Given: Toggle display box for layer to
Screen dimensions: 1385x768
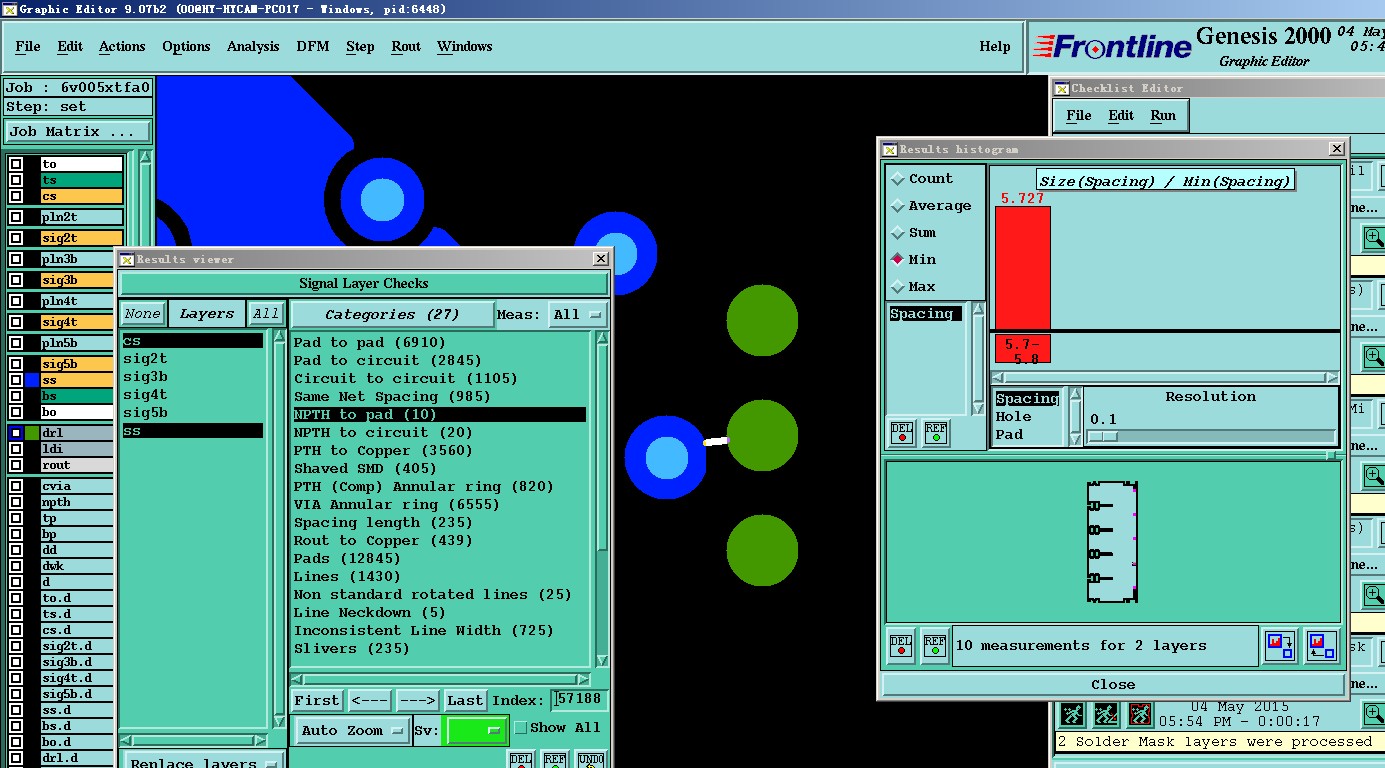Looking at the screenshot, I should tap(16, 164).
